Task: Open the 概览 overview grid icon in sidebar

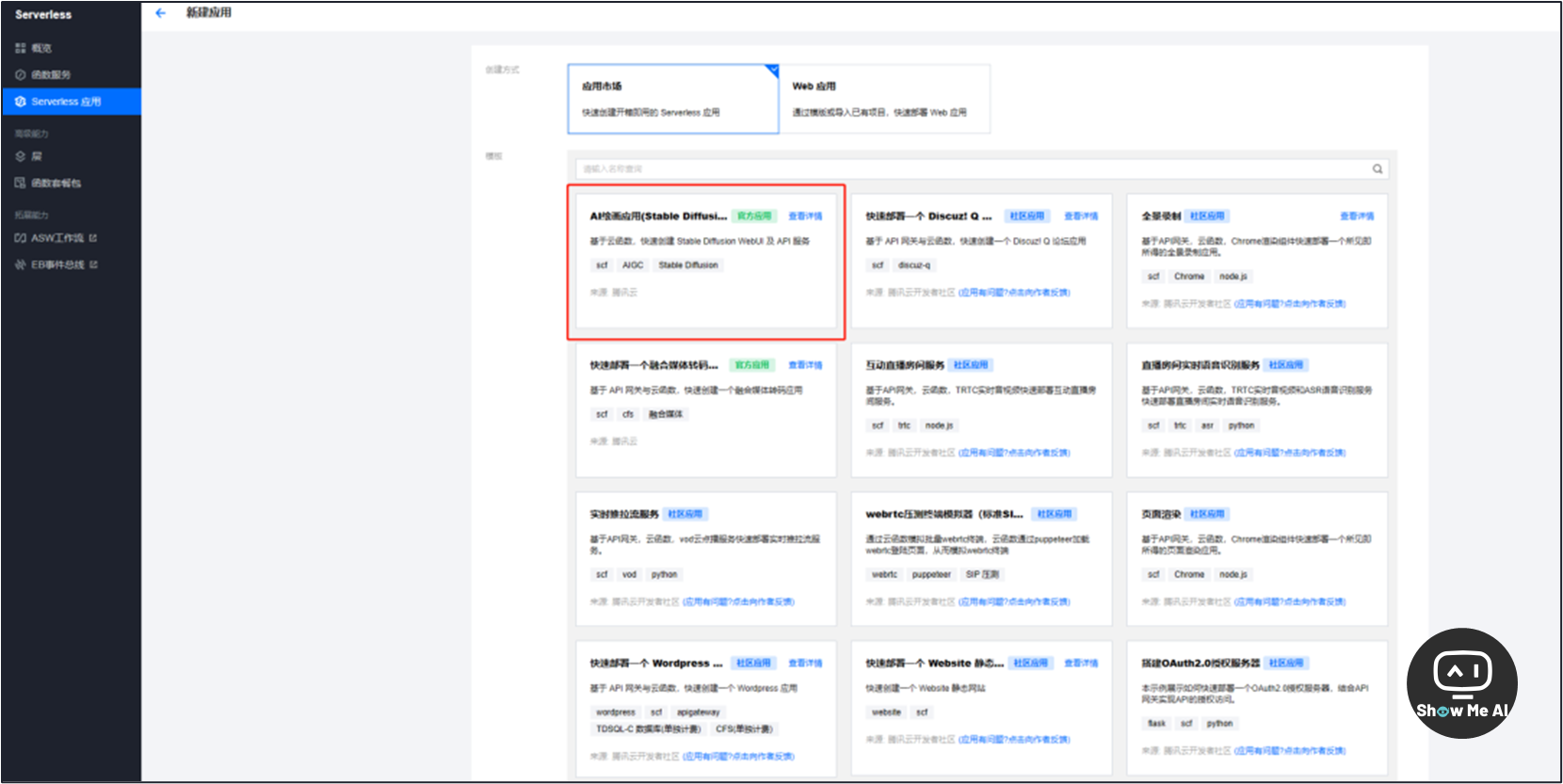Action: 21,48
